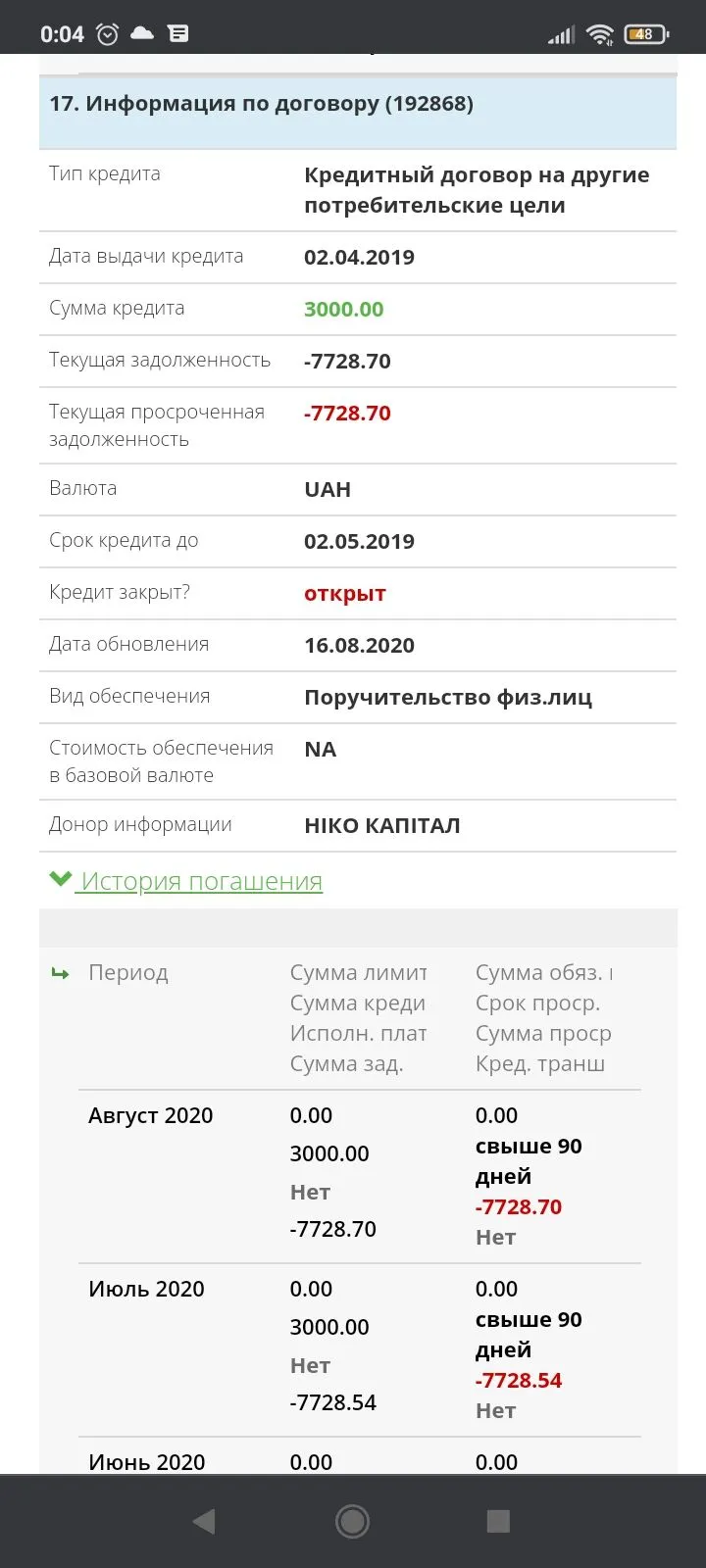Tap the green arrow beside Период
This screenshot has height=1568, width=706.
click(x=61, y=973)
